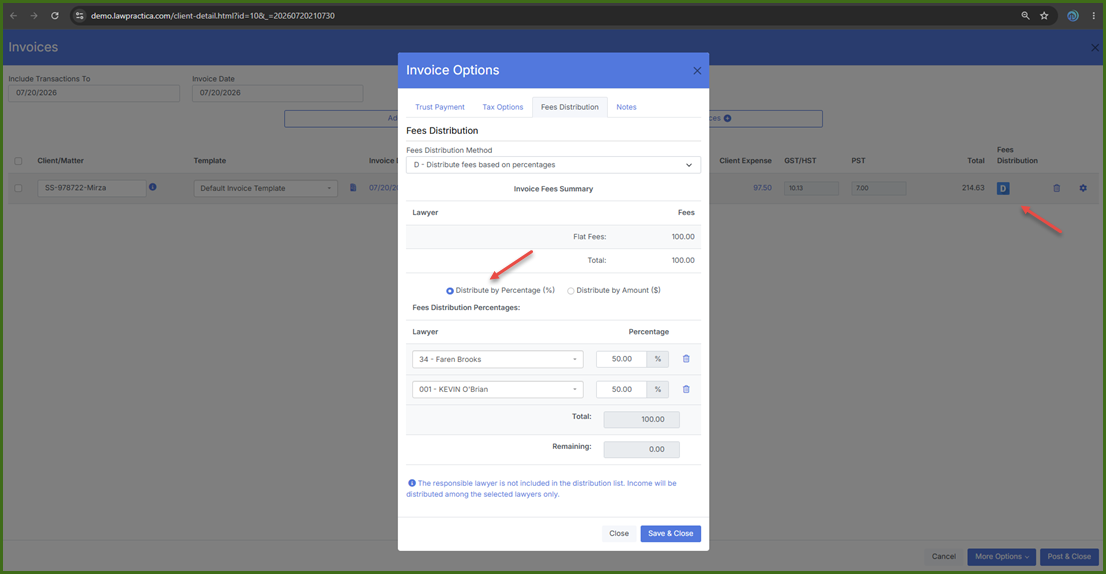Screen dimensions: 1106x574
Task: Click the browser address bar URL
Action: [212, 16]
